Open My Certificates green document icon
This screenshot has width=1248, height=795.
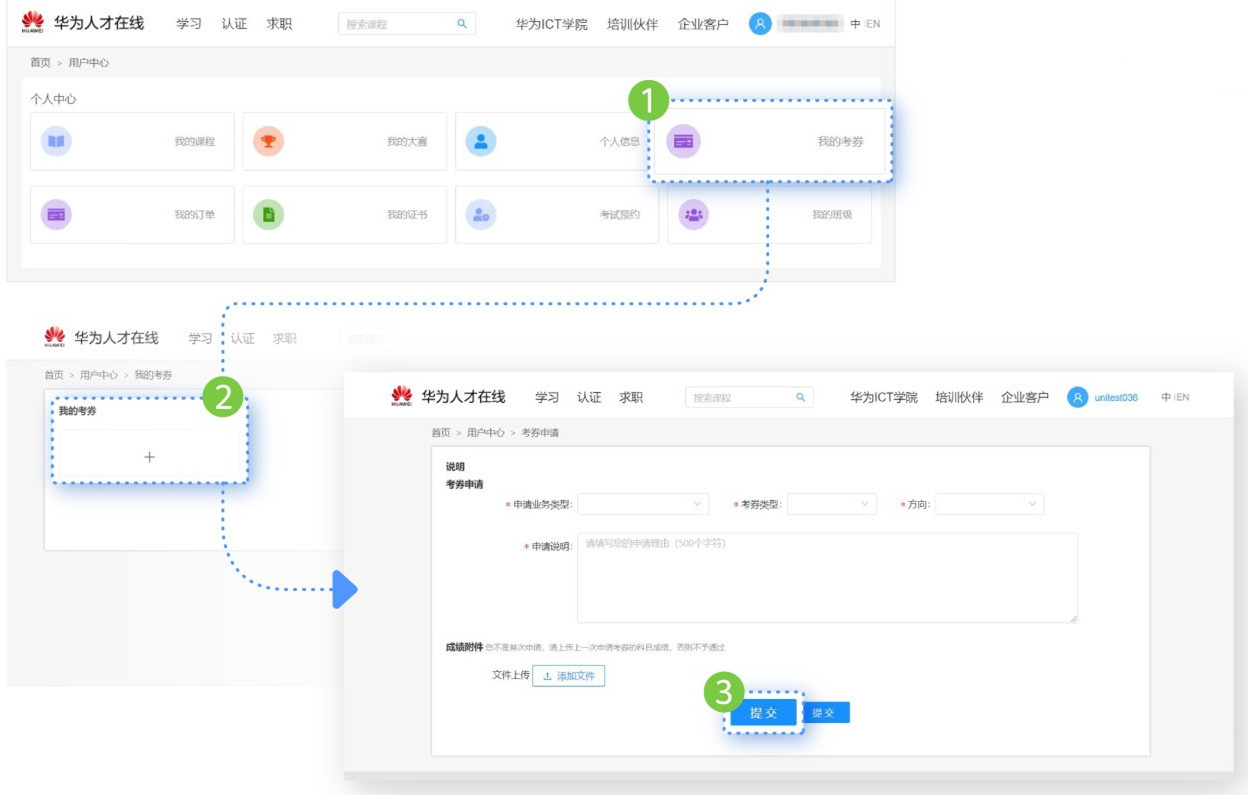[268, 214]
